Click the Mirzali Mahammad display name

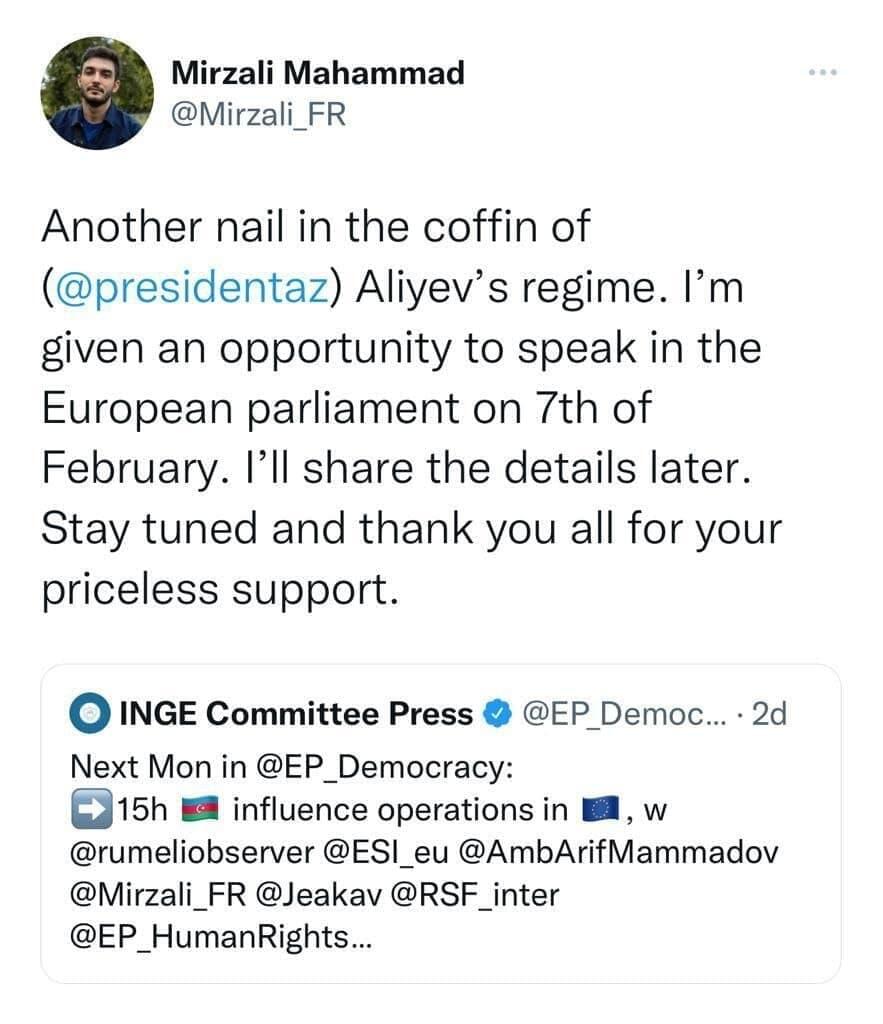pyautogui.click(x=318, y=72)
